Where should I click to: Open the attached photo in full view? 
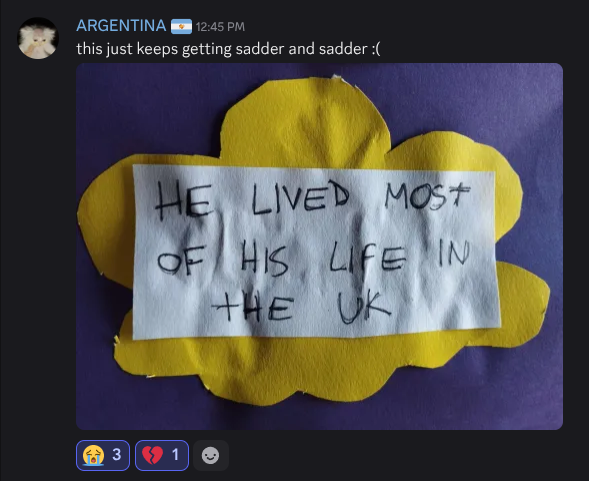(x=319, y=247)
